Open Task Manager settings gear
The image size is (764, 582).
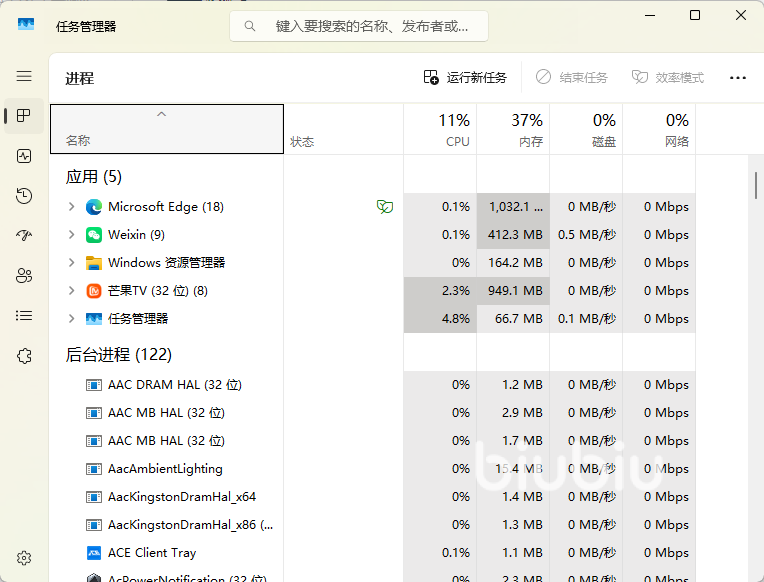coord(24,558)
